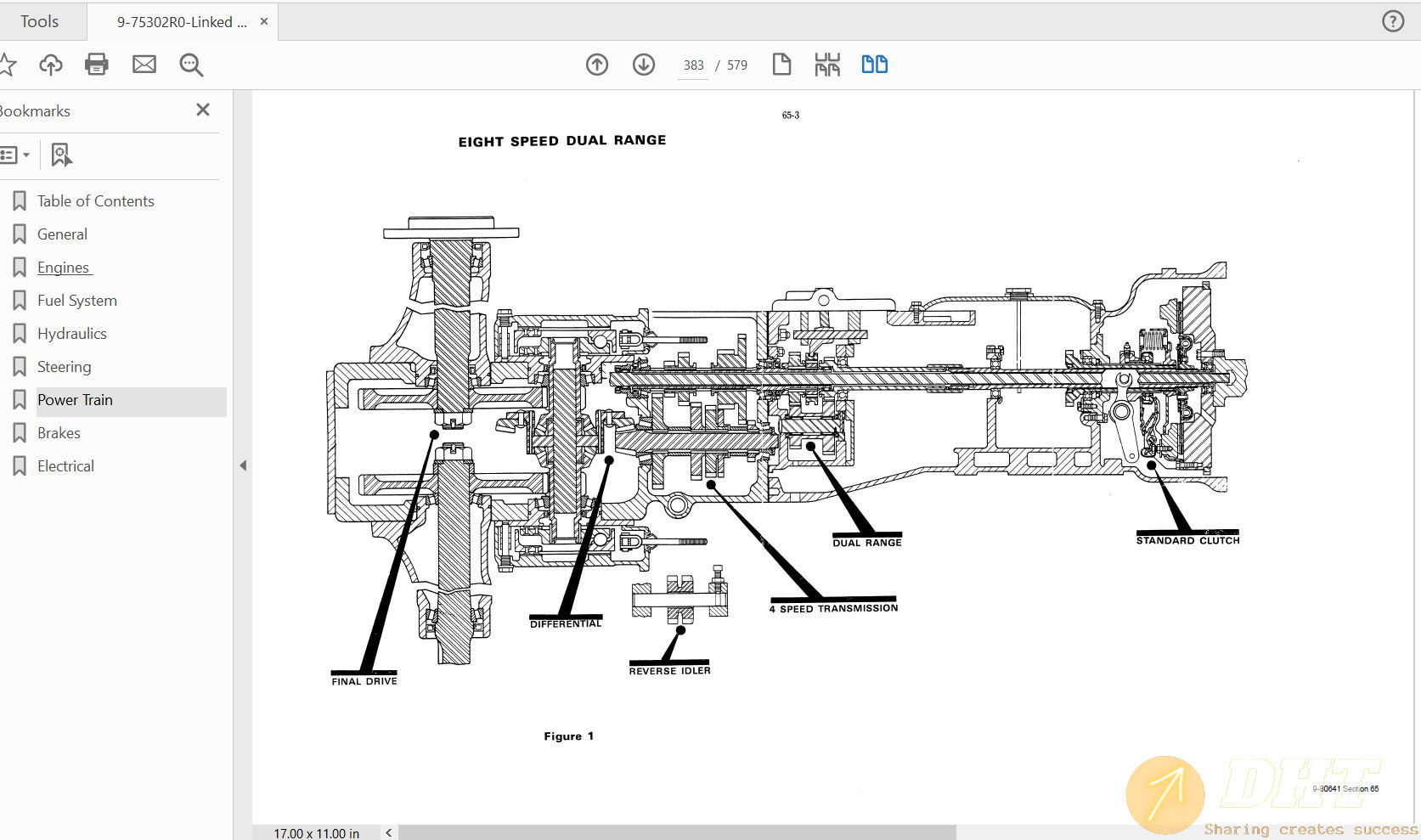The height and width of the screenshot is (840, 1421).
Task: Click the page number input field
Action: [693, 65]
